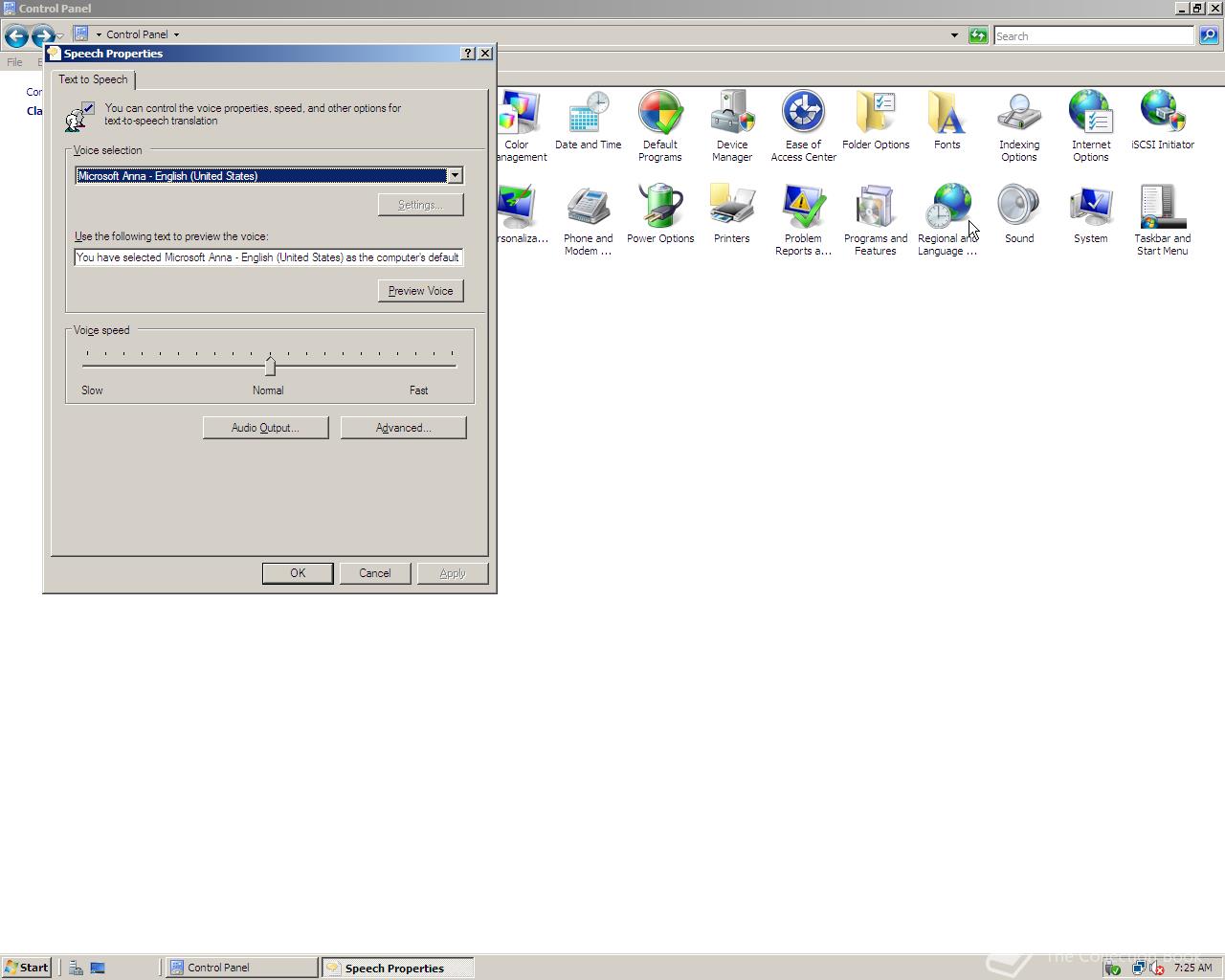Open Programs and Features icon
This screenshot has width=1225, height=980.
click(875, 220)
